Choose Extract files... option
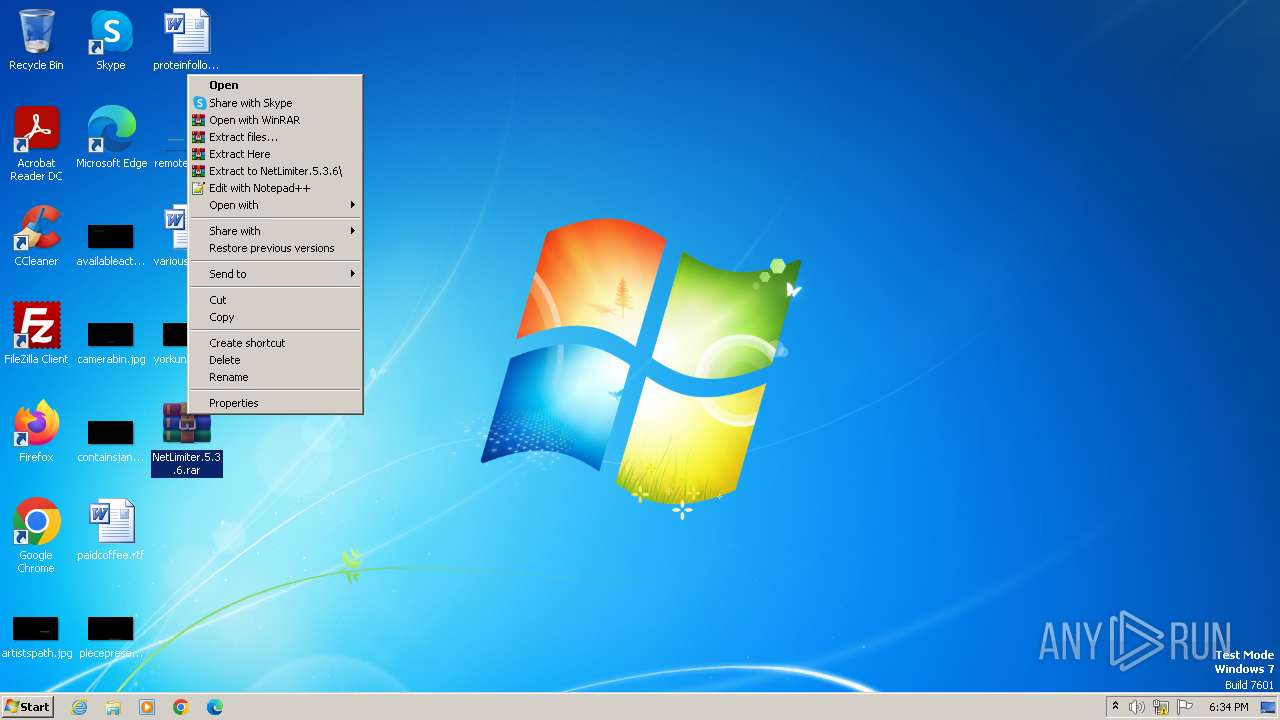1280x720 pixels. (275, 137)
